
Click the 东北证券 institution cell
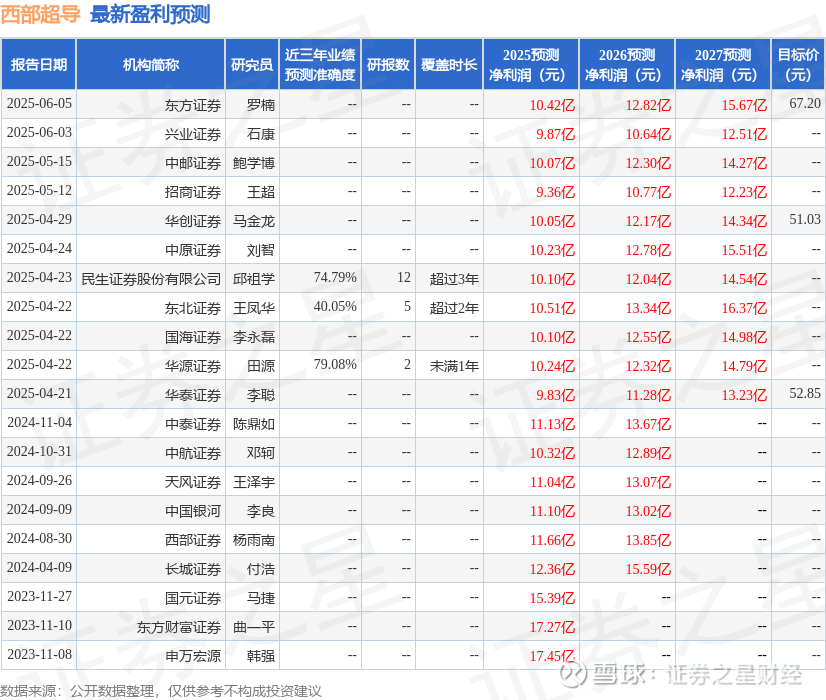pos(192,308)
